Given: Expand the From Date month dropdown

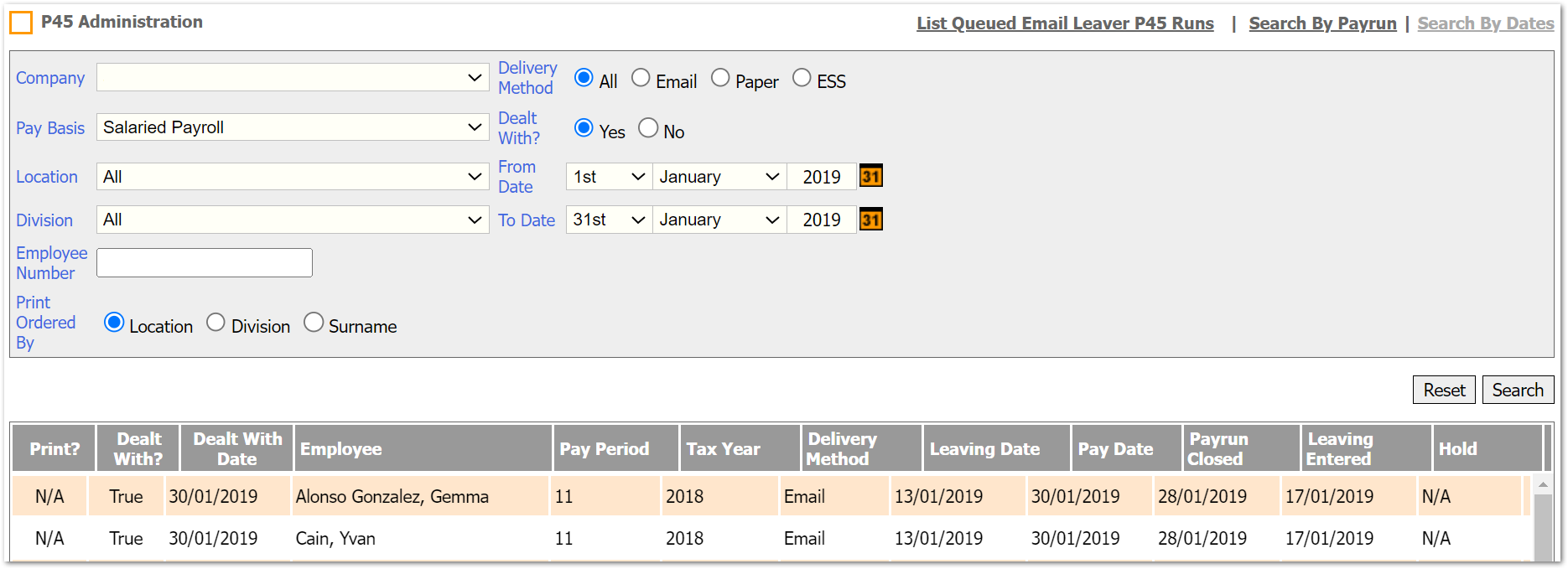Looking at the screenshot, I should [x=719, y=177].
